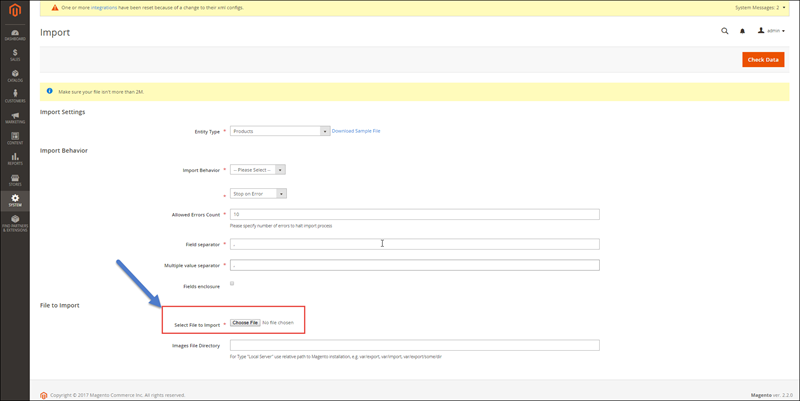Viewport: 800px width, 401px height.
Task: Open the Marketing megaphone icon
Action: [x=15, y=119]
